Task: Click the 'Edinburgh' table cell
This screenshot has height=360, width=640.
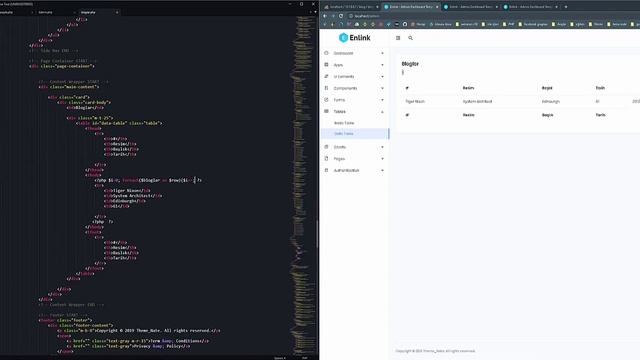Action: 551,101
